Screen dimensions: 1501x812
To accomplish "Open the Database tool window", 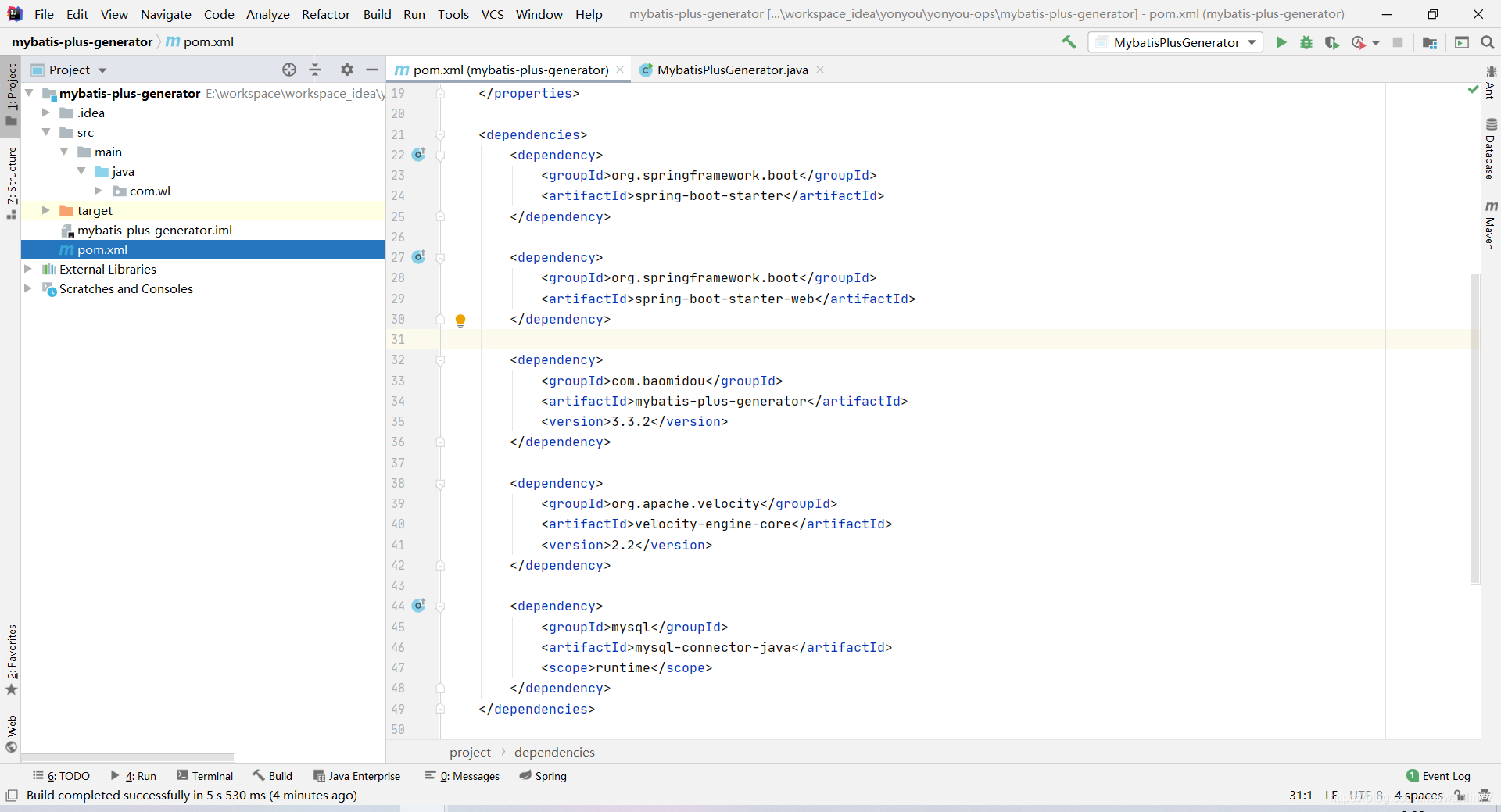I will [x=1491, y=148].
